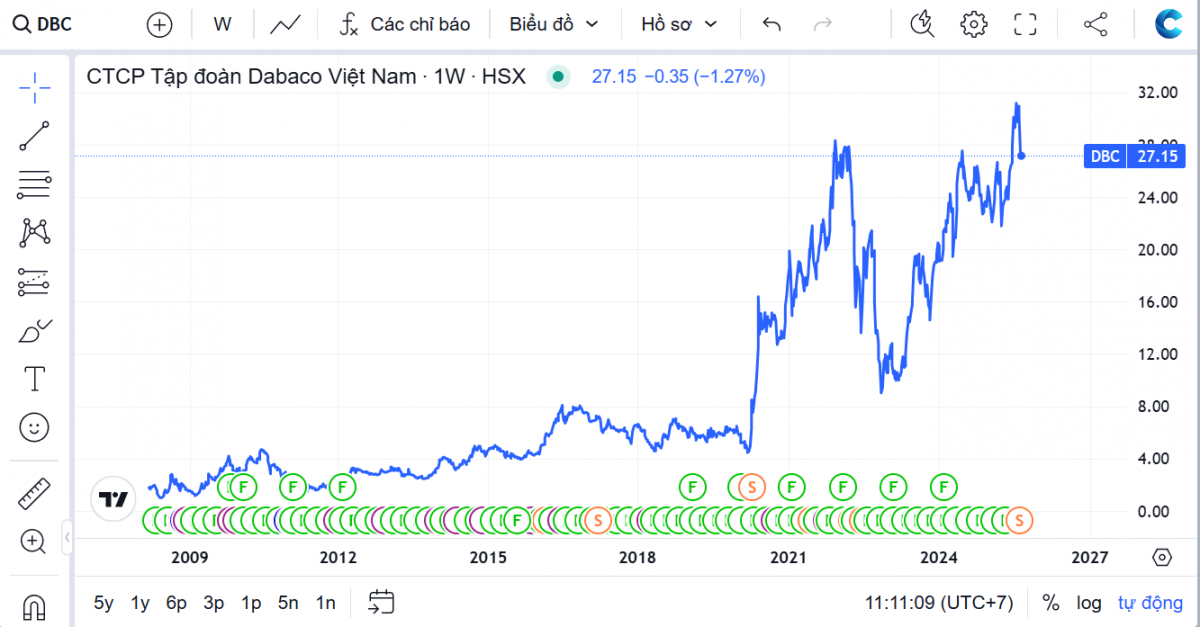This screenshot has height=627, width=1200.
Task: Click the add symbol compare plus icon
Action: (x=159, y=25)
